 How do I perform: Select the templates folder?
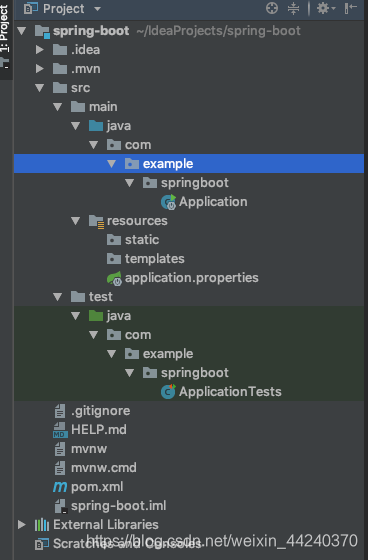pos(145,259)
